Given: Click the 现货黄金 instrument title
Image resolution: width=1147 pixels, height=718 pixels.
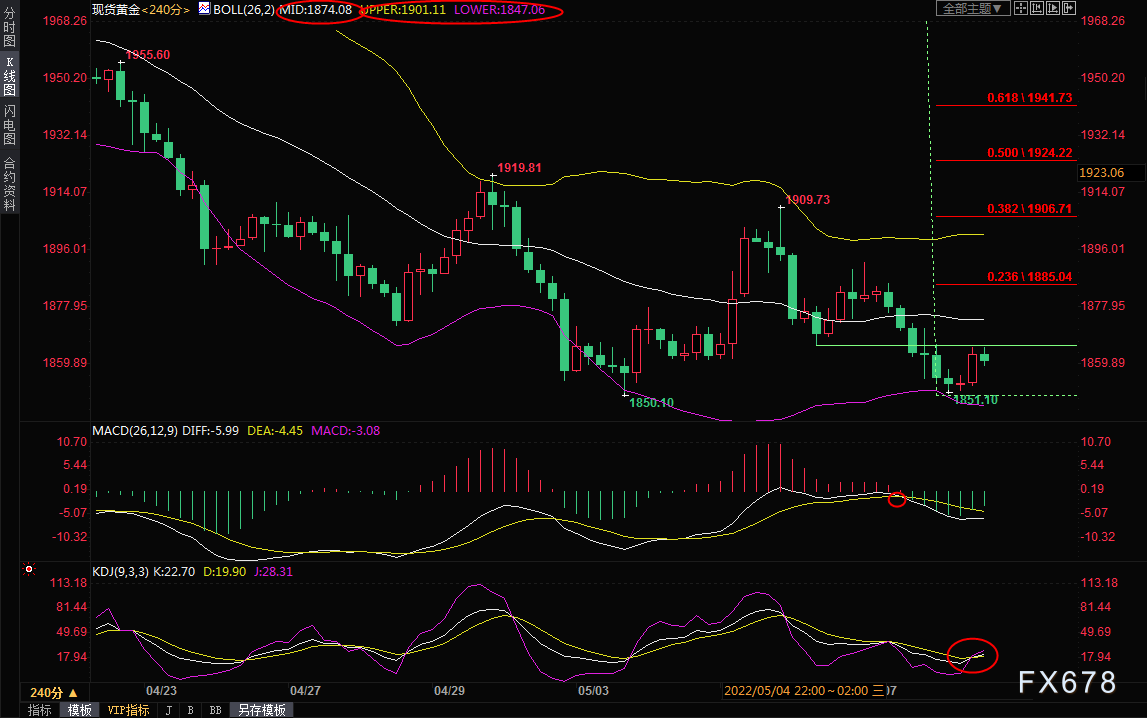Looking at the screenshot, I should tap(116, 10).
